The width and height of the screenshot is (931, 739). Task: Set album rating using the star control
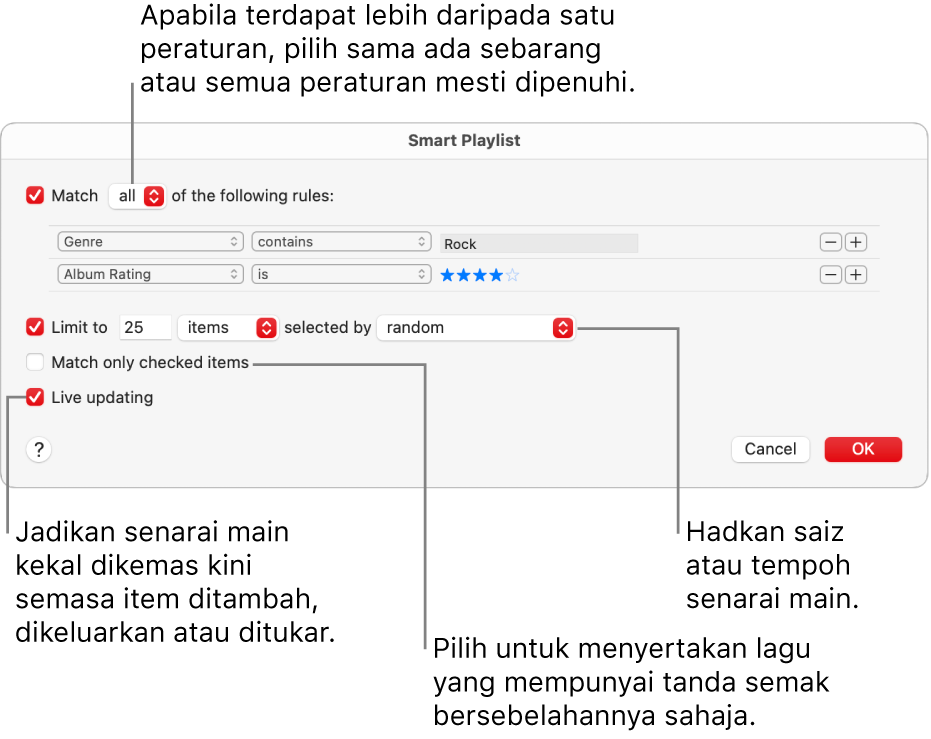point(480,275)
